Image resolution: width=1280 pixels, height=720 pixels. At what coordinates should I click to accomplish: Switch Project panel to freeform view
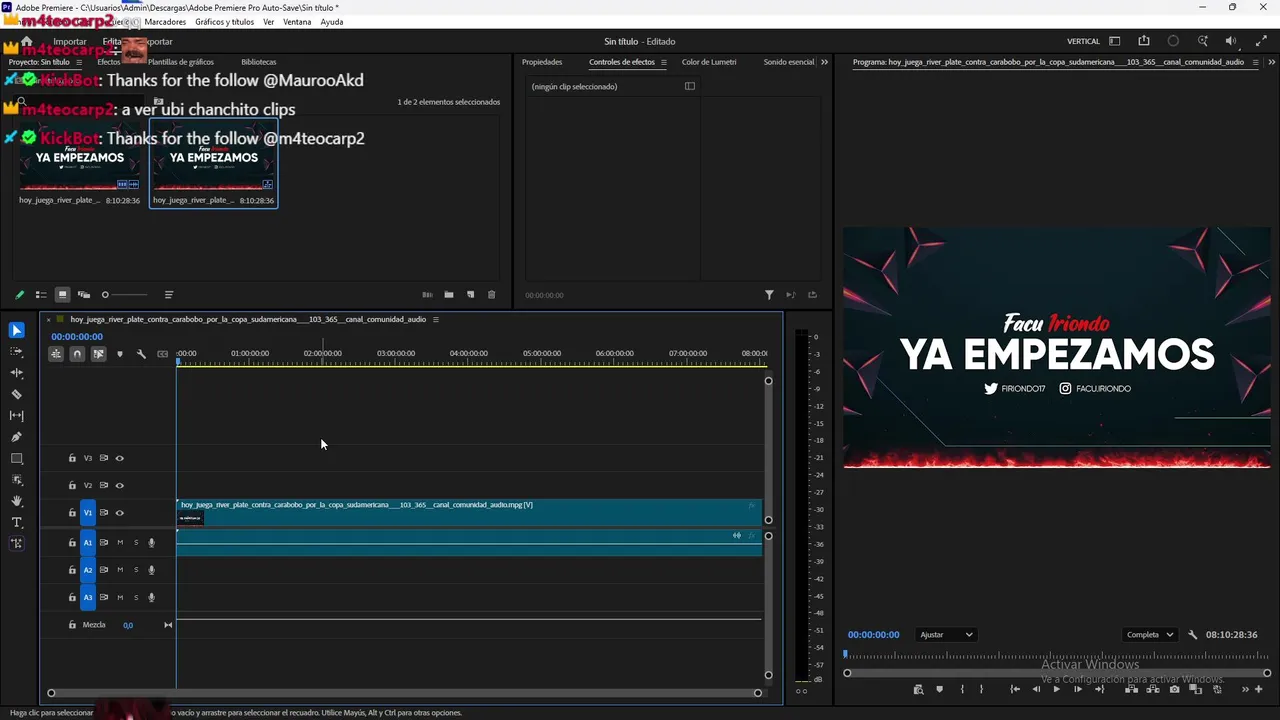84,295
